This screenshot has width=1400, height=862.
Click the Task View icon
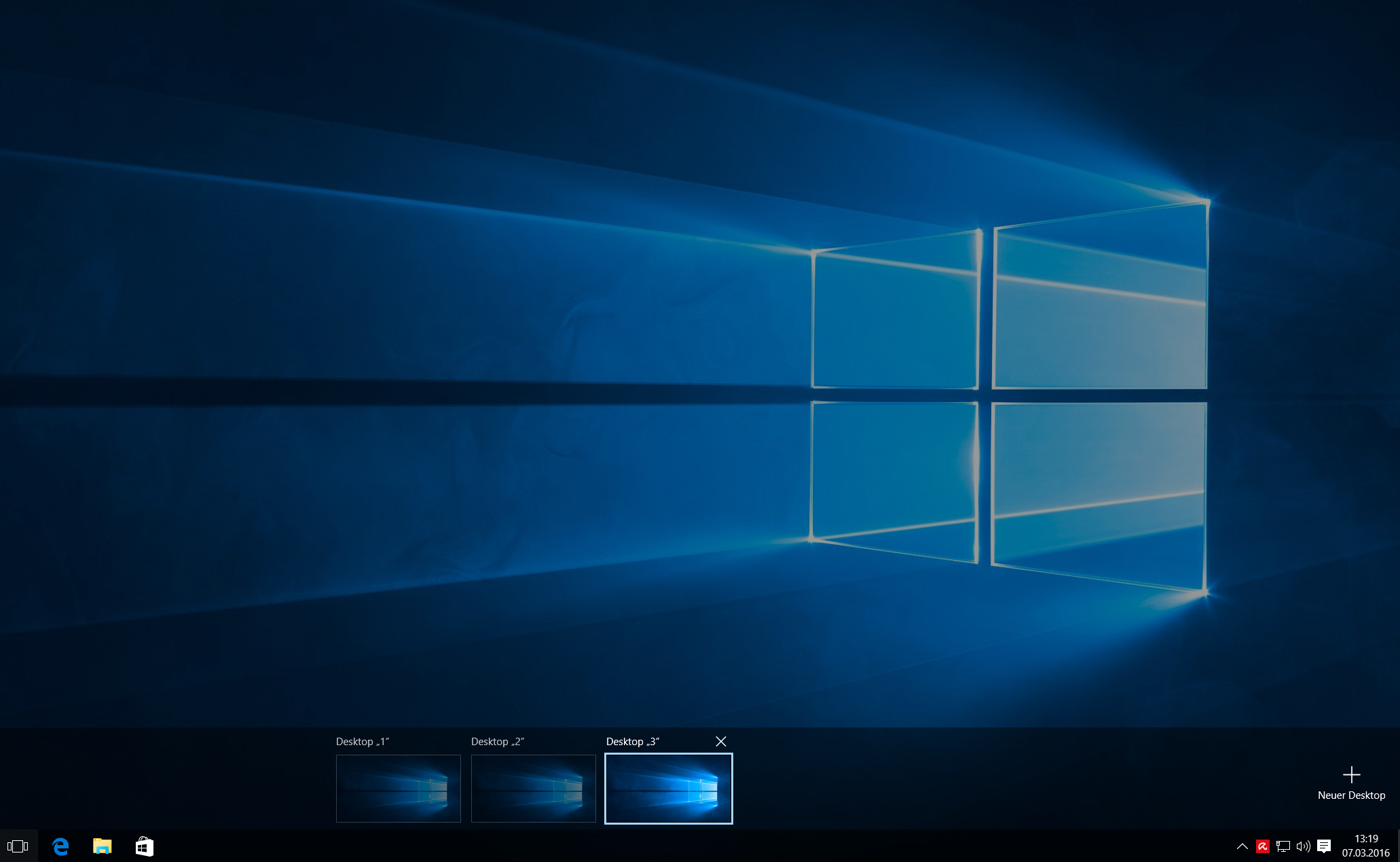click(18, 846)
